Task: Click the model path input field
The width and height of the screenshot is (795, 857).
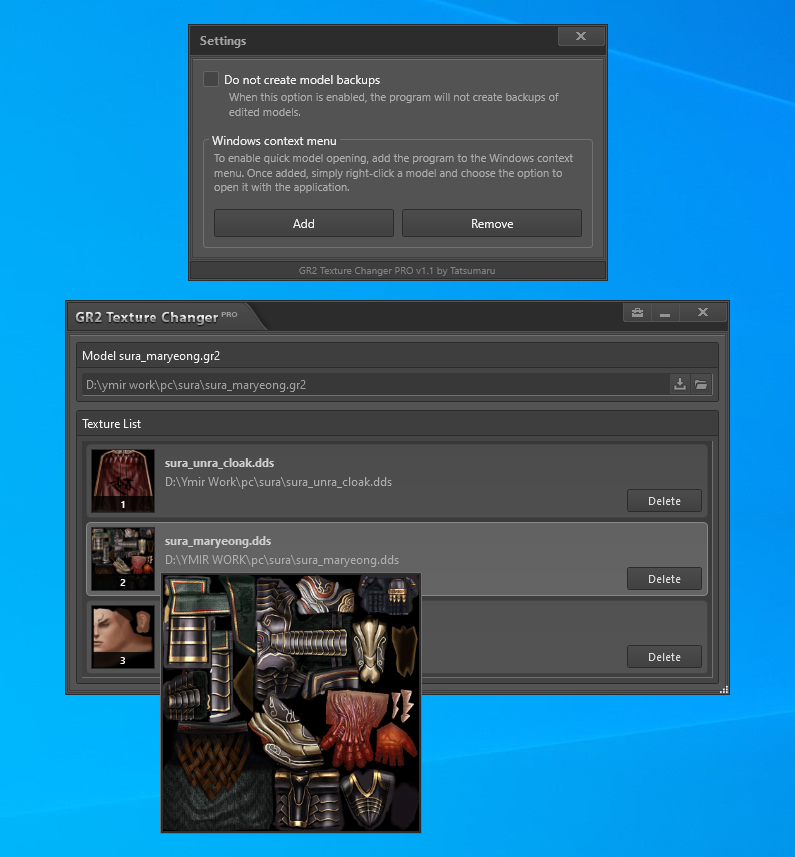Action: [x=375, y=384]
